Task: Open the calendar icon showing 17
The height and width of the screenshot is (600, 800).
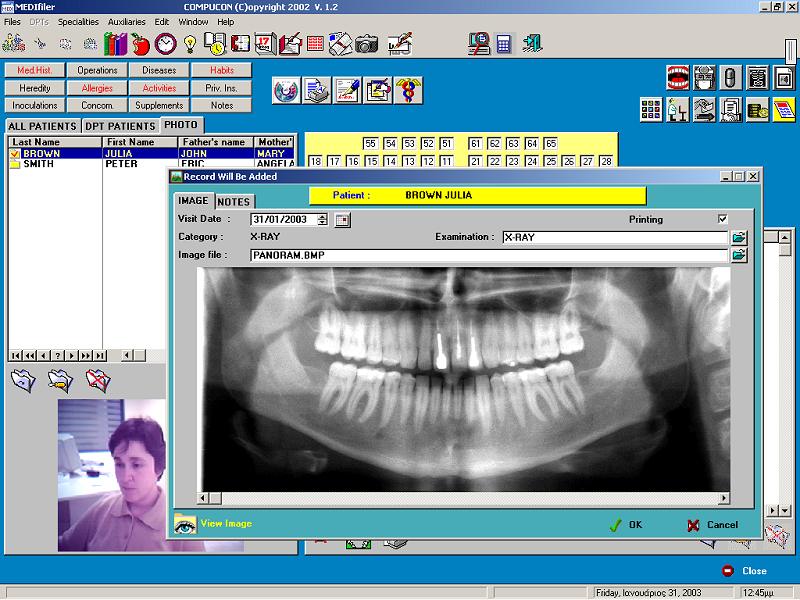Action: [x=265, y=44]
